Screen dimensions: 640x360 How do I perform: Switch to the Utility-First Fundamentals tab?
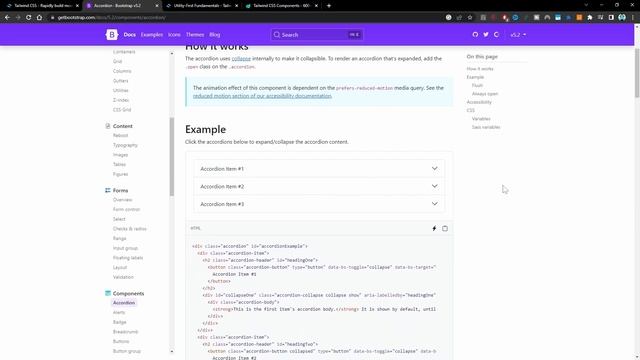tap(202, 6)
